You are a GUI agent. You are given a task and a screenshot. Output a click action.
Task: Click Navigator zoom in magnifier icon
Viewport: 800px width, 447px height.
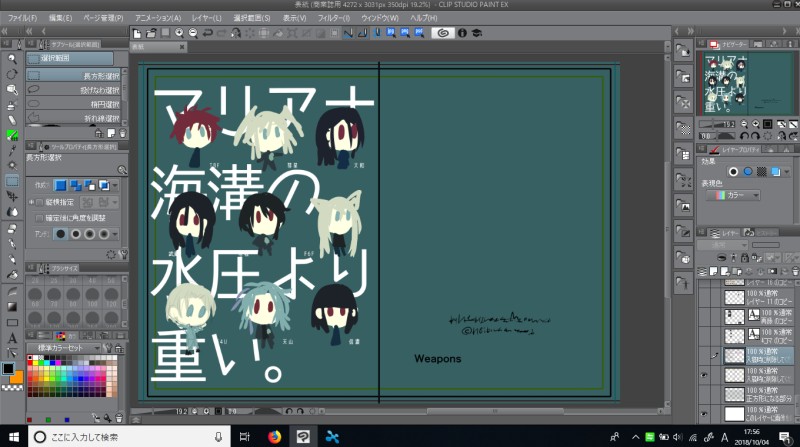click(x=756, y=124)
